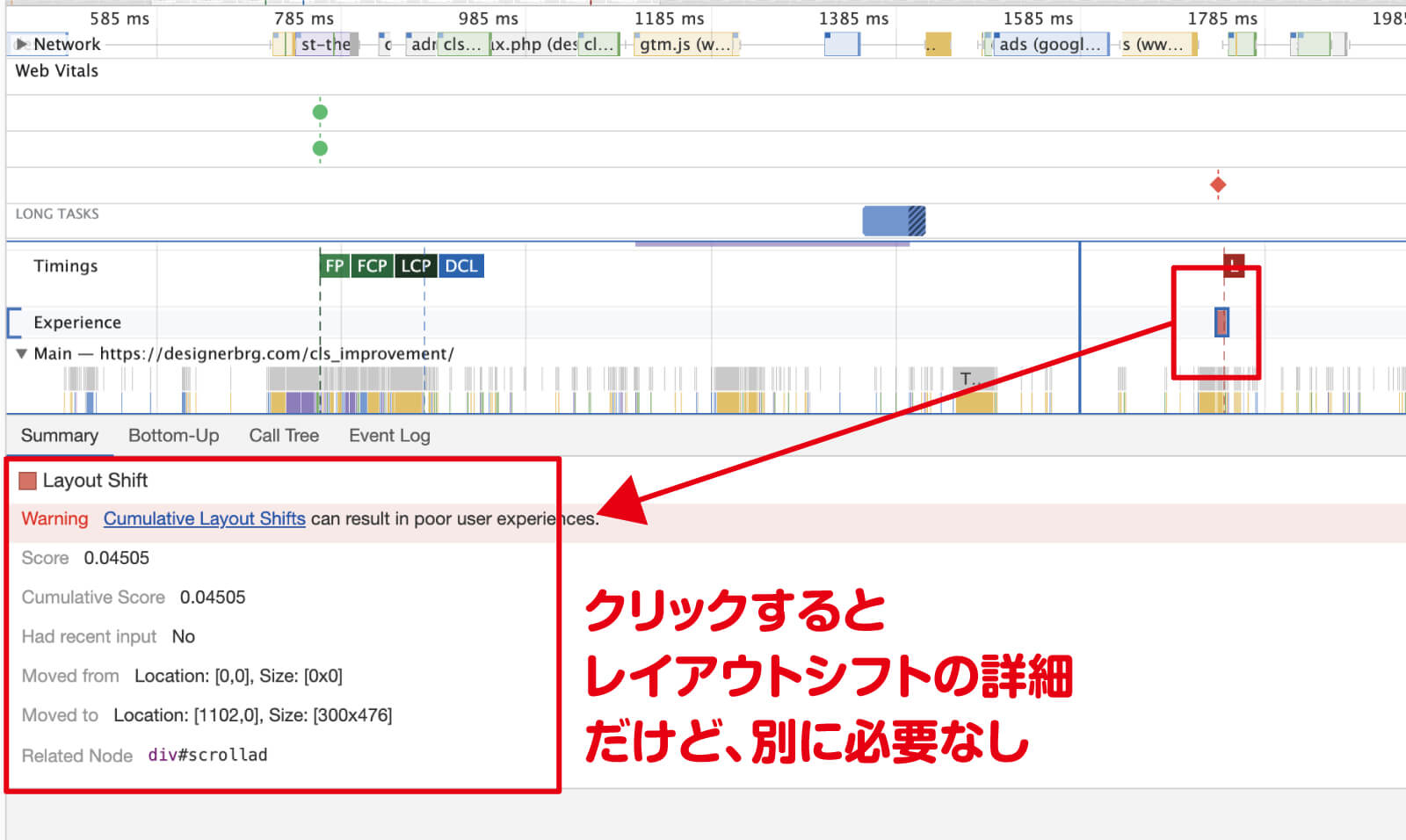1406x840 pixels.
Task: Click the red diamond Web Vitals marker
Action: 1218,185
